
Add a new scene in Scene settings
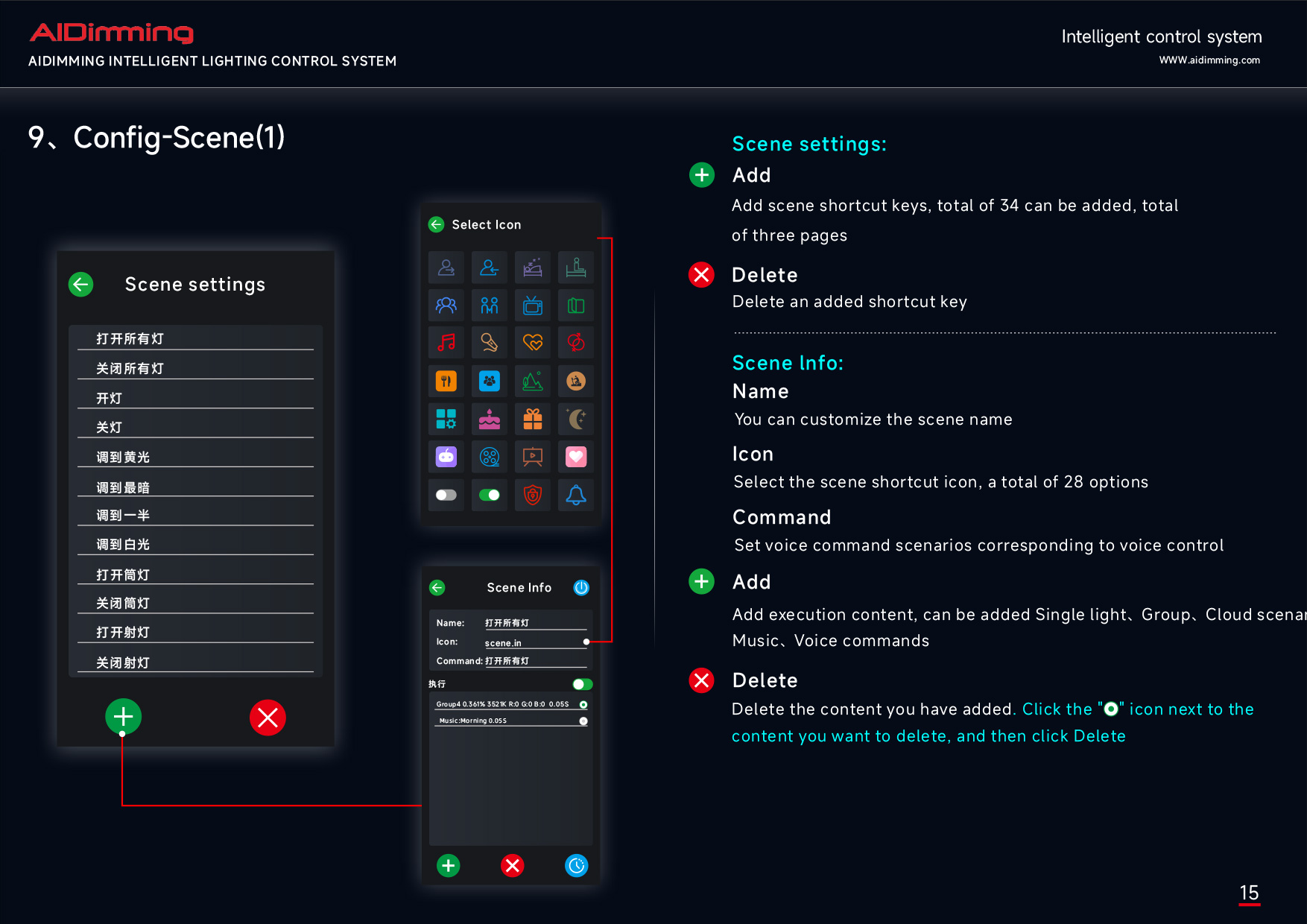(x=124, y=717)
